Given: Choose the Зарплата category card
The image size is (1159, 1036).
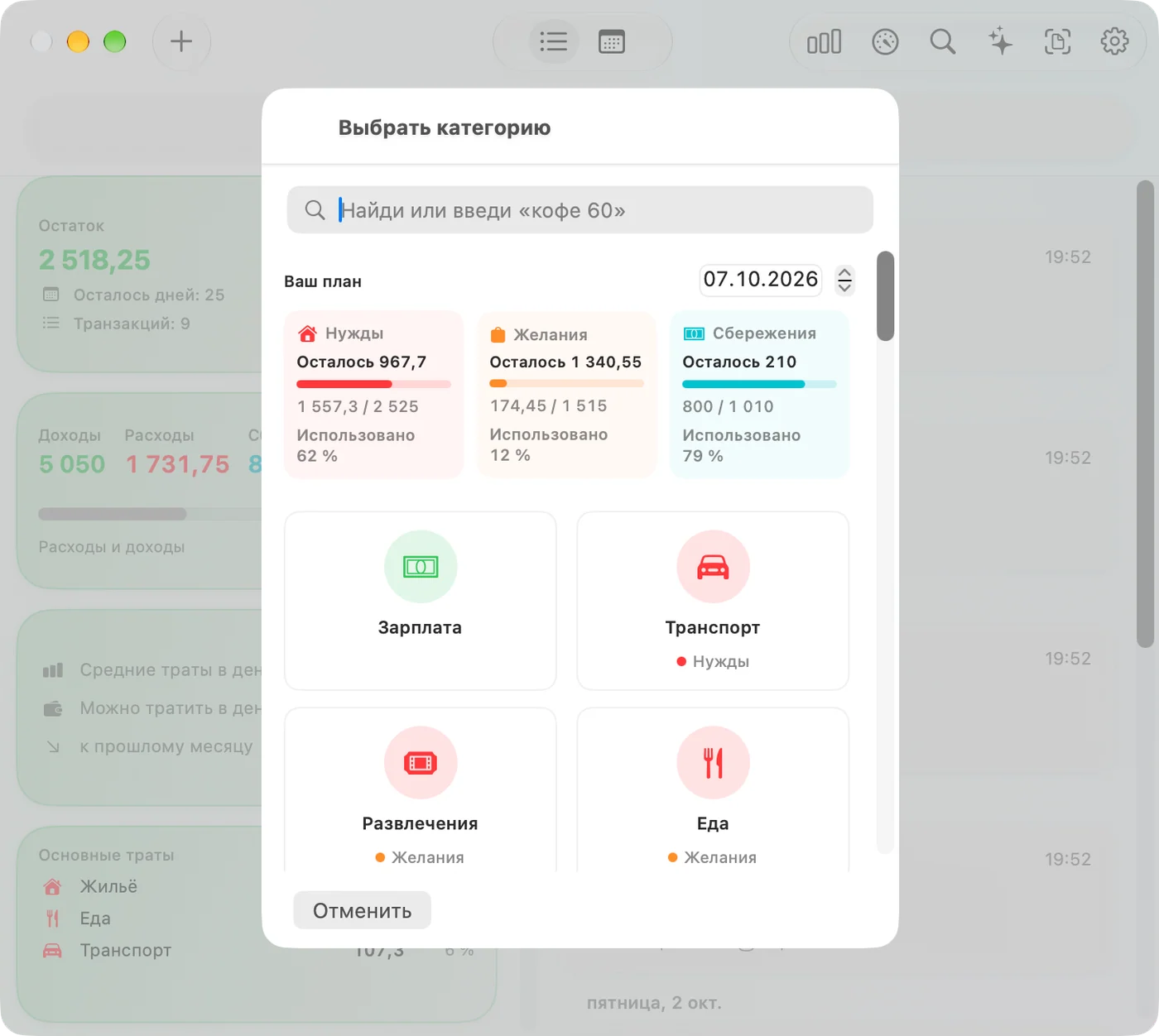Looking at the screenshot, I should coord(421,601).
